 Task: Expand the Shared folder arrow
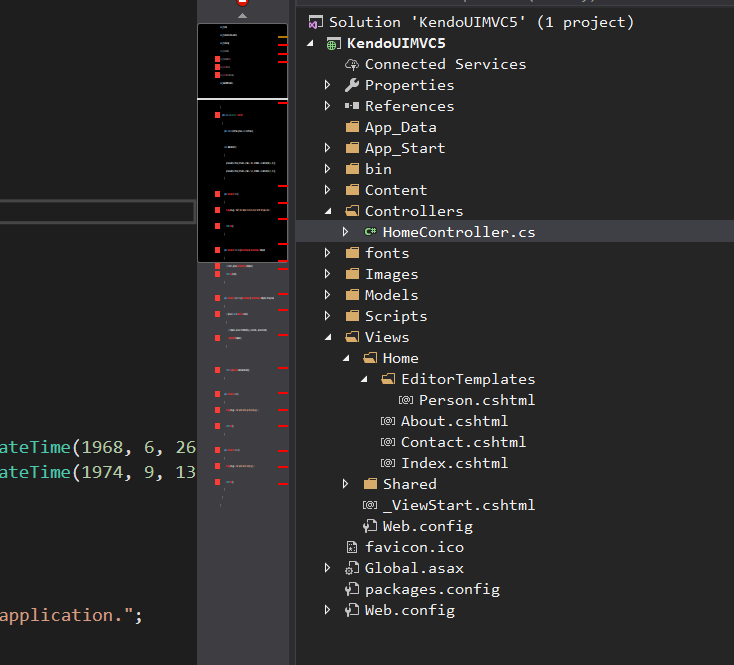[x=346, y=484]
